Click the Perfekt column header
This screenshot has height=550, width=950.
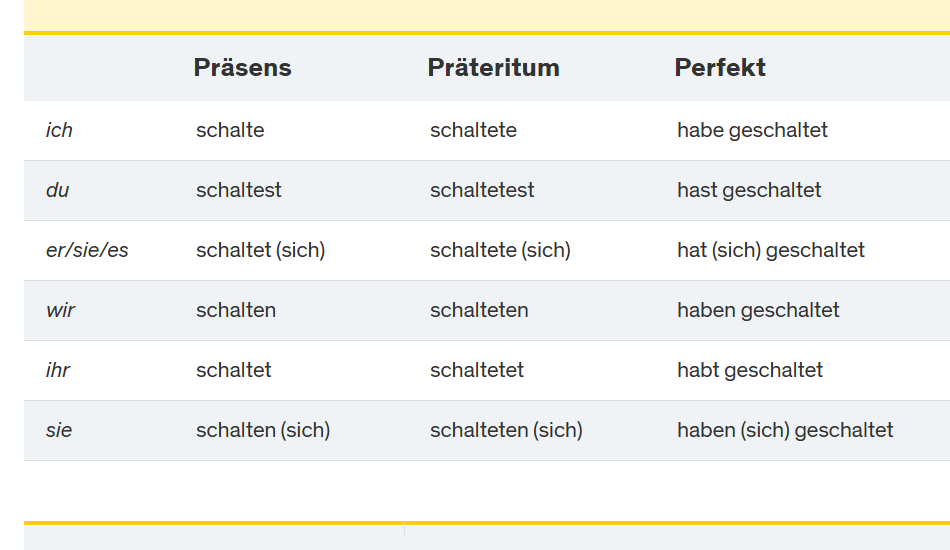pyautogui.click(x=720, y=68)
